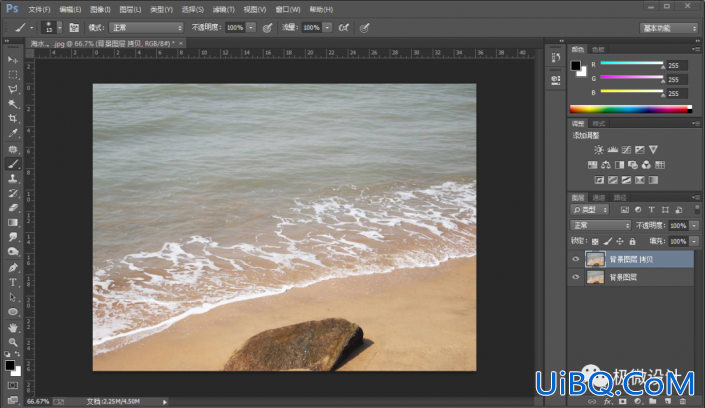Viewport: 705px width, 408px height.
Task: Open the brush opacity slider arrow
Action: (x=251, y=28)
